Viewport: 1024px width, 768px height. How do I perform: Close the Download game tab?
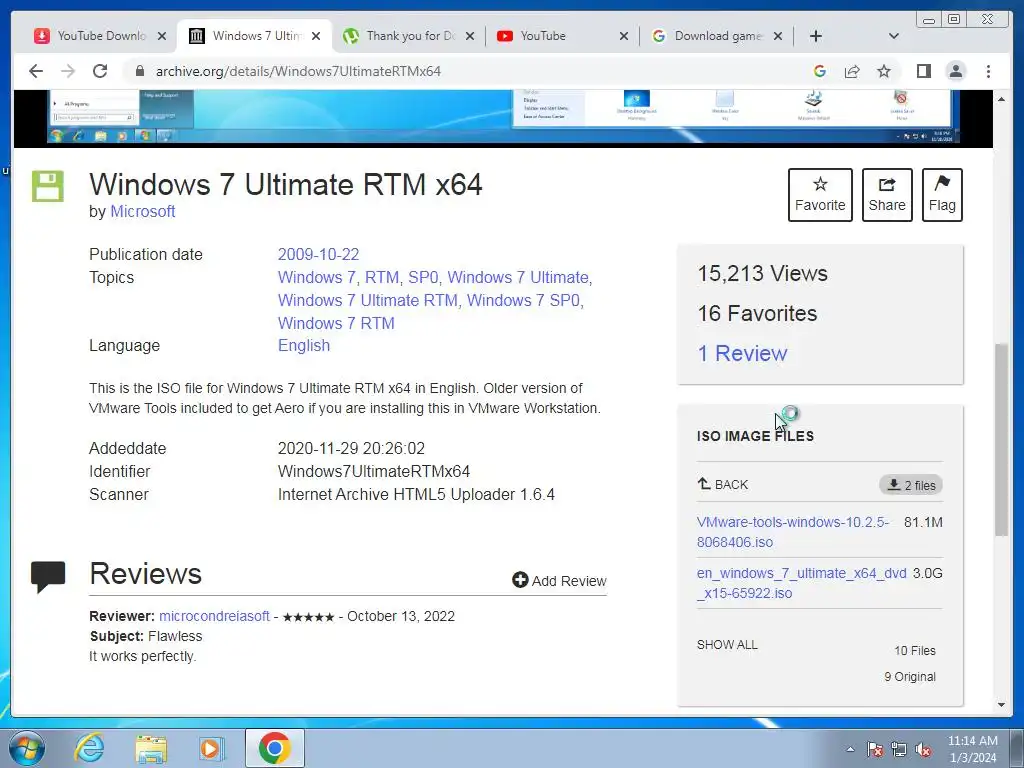tap(778, 36)
